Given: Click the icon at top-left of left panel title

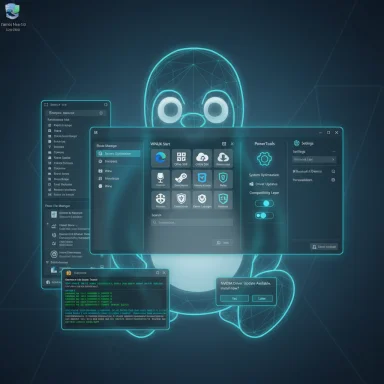Looking at the screenshot, I should 46,105.
